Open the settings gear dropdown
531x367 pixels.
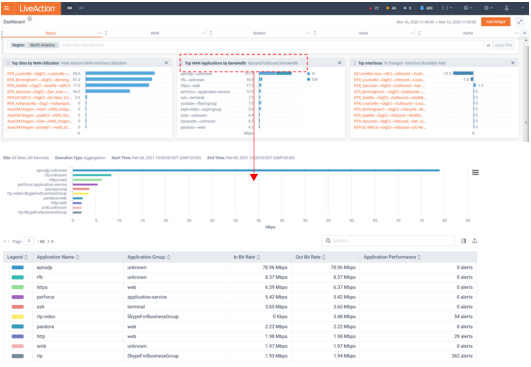tap(488, 8)
